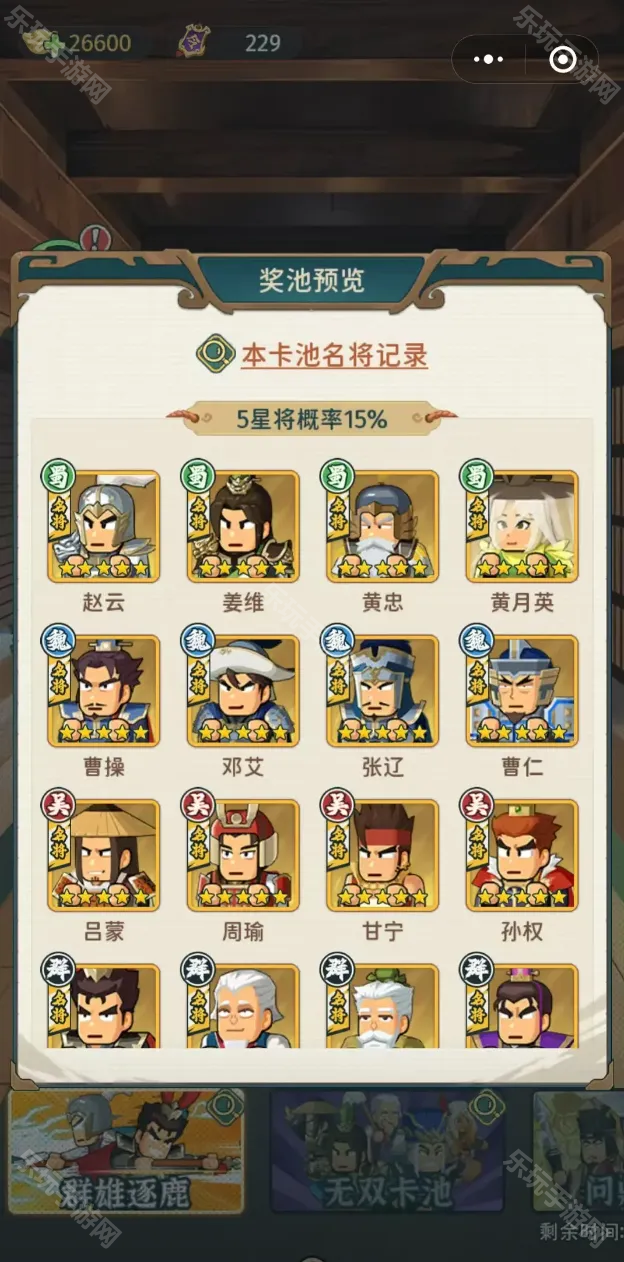This screenshot has width=624, height=1262.
Task: Click the magnifier icon beside 本卡池名将记录
Action: tap(212, 355)
